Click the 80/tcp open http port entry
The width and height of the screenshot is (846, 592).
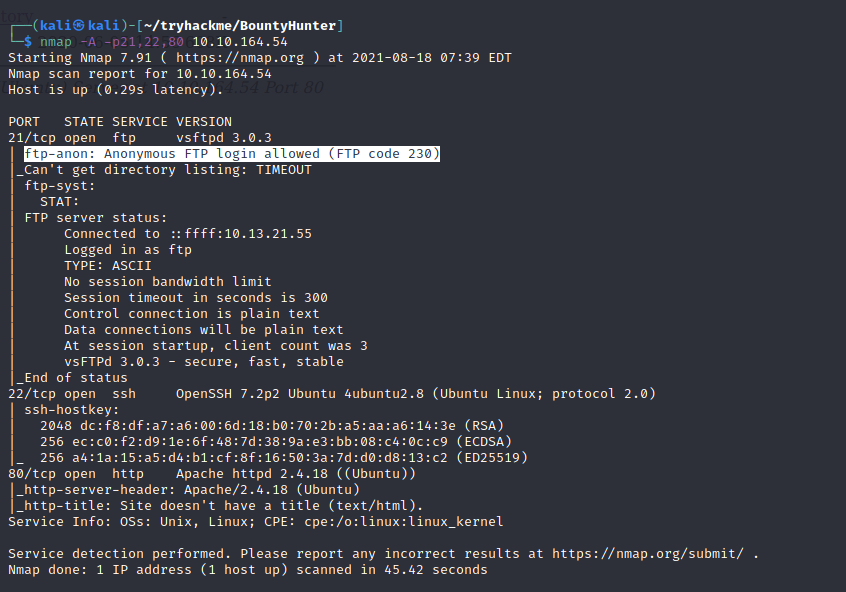[x=74, y=474]
